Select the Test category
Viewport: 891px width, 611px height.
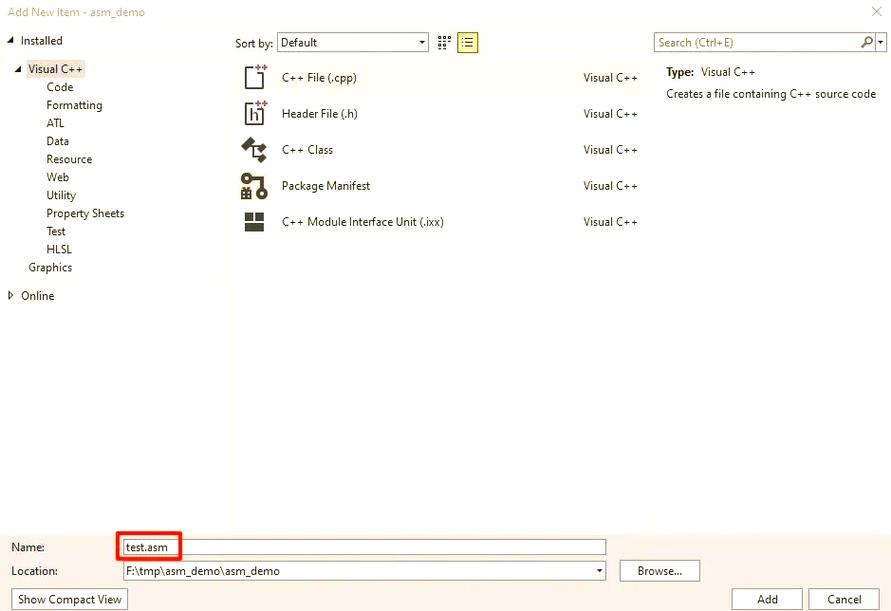click(56, 231)
